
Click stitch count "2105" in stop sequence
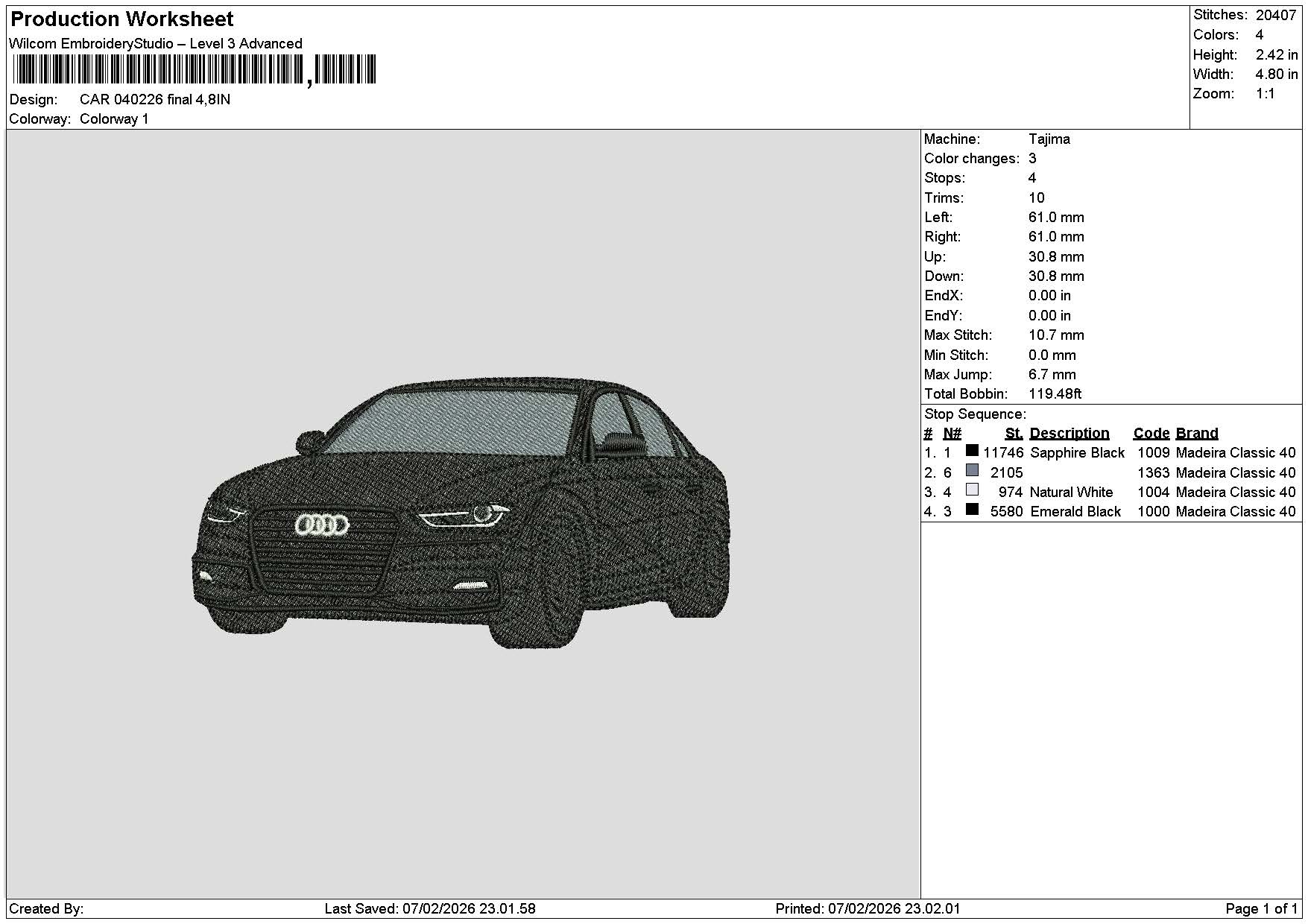tap(1007, 472)
